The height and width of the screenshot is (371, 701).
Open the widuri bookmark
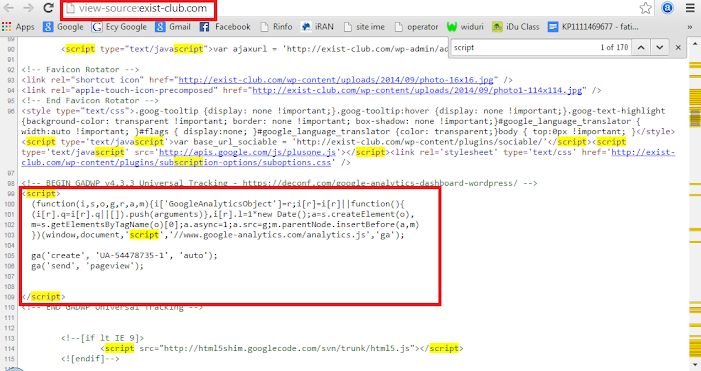tap(465, 27)
